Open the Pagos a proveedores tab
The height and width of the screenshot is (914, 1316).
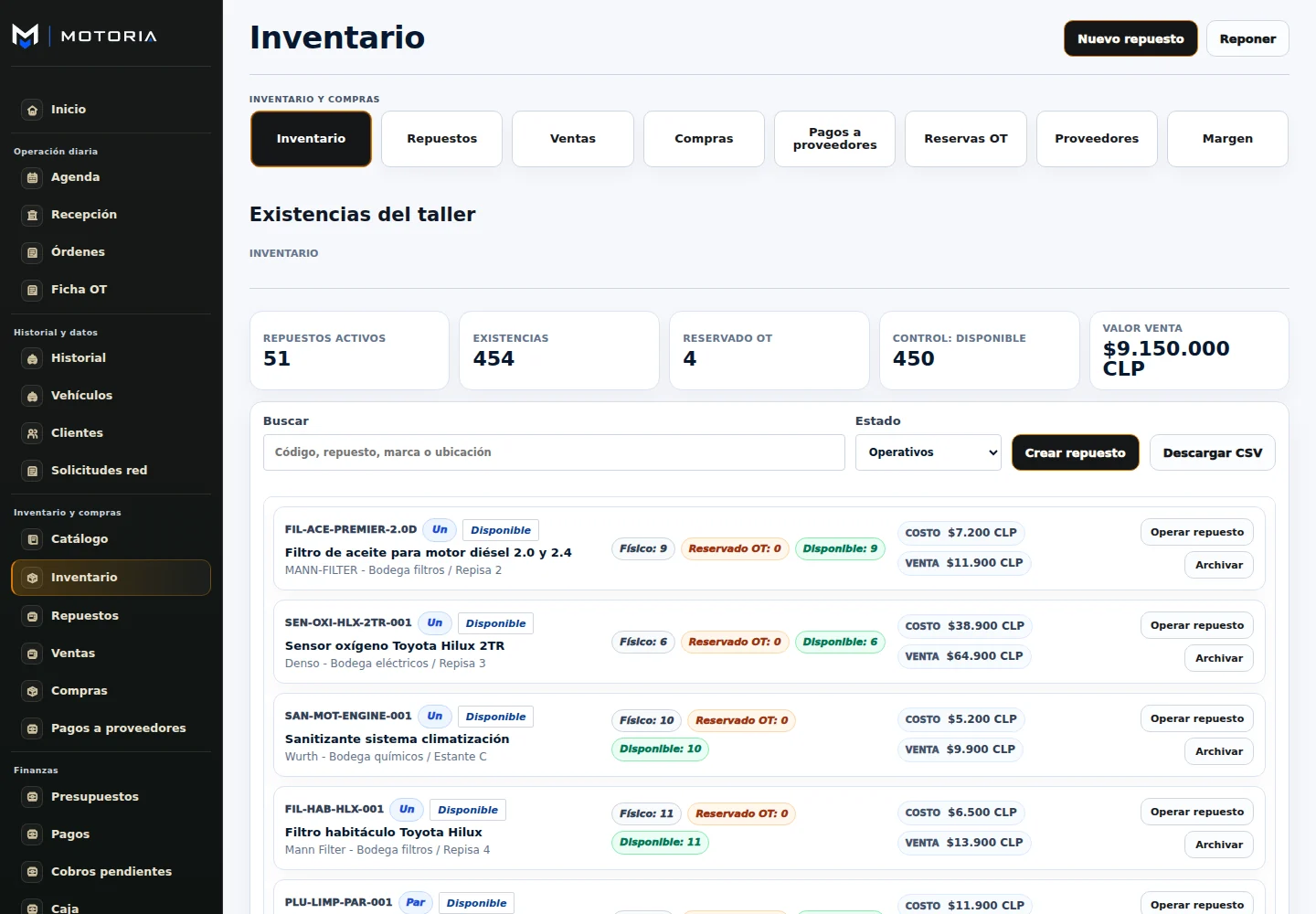tap(835, 139)
